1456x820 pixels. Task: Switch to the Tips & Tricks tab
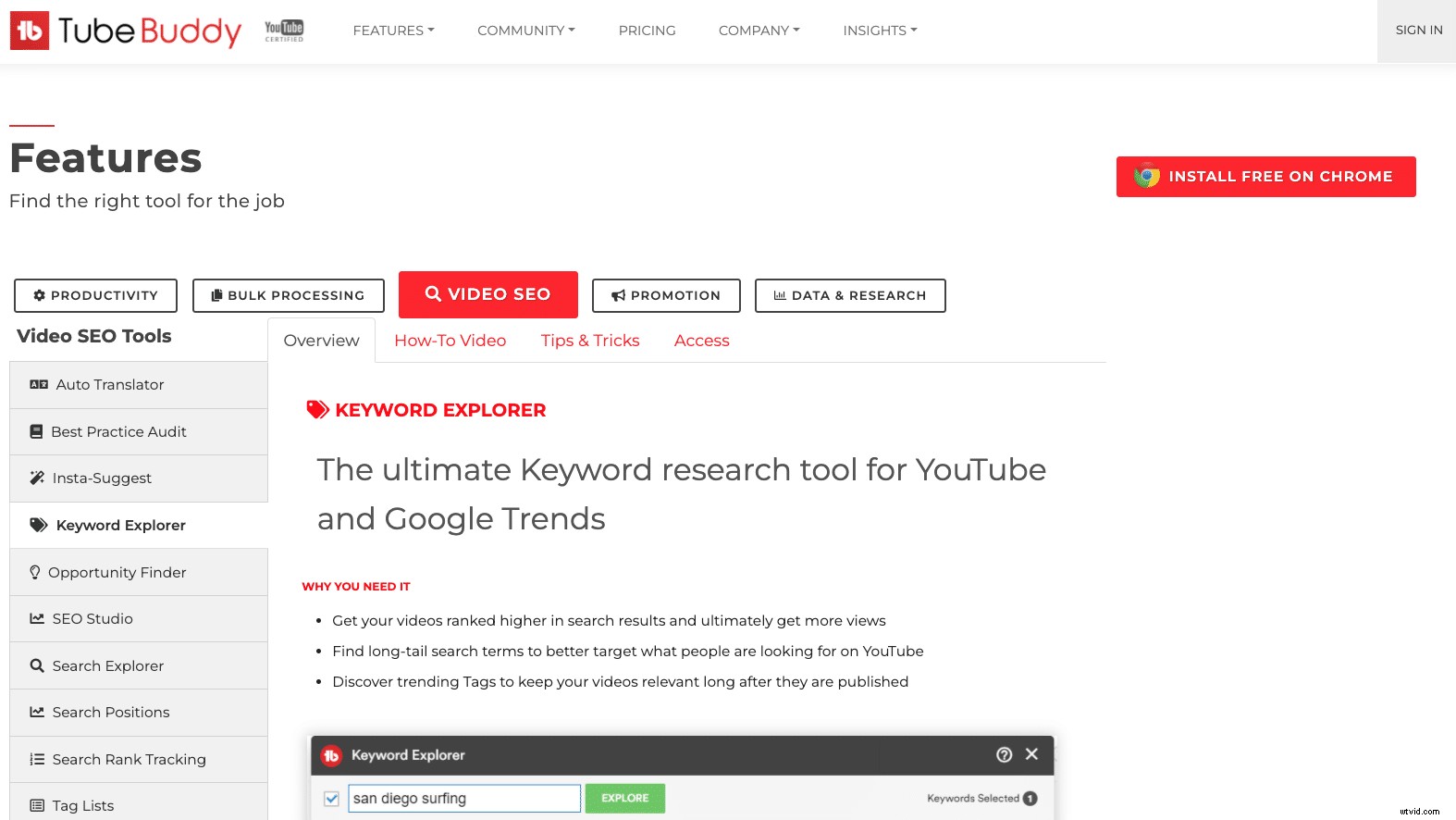click(x=590, y=341)
